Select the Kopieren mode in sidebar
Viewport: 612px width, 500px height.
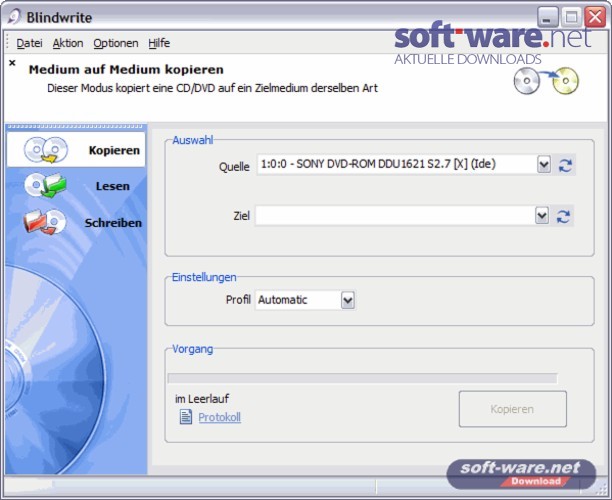tap(76, 150)
